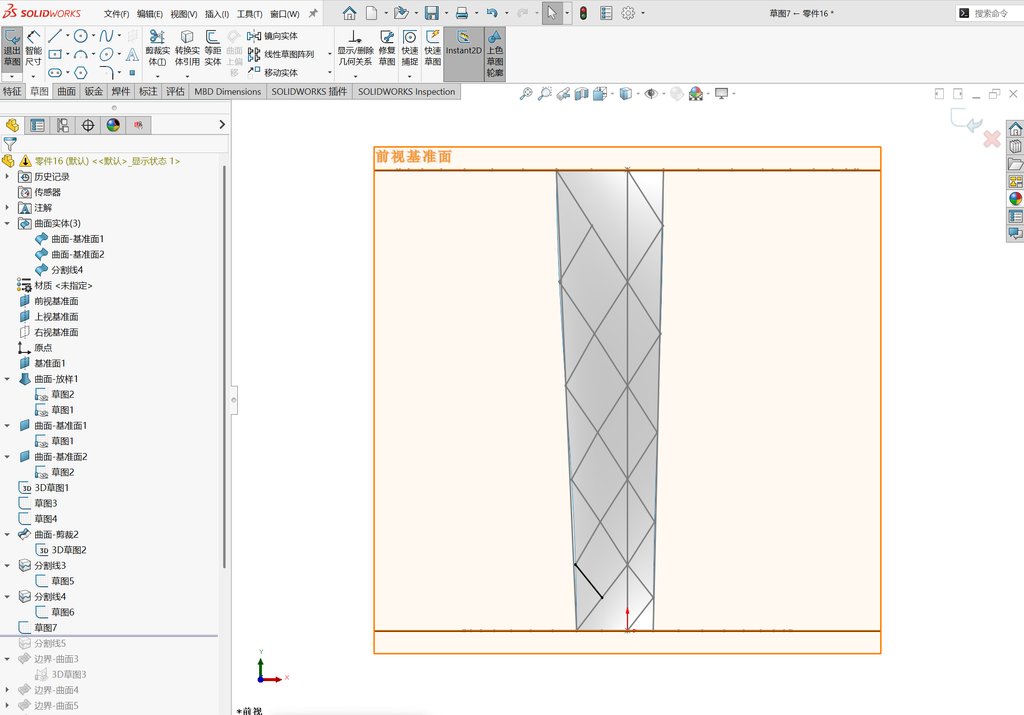Open the Linear Sketch Pattern dropdown arrow
This screenshot has height=715, width=1024.
(x=329, y=54)
